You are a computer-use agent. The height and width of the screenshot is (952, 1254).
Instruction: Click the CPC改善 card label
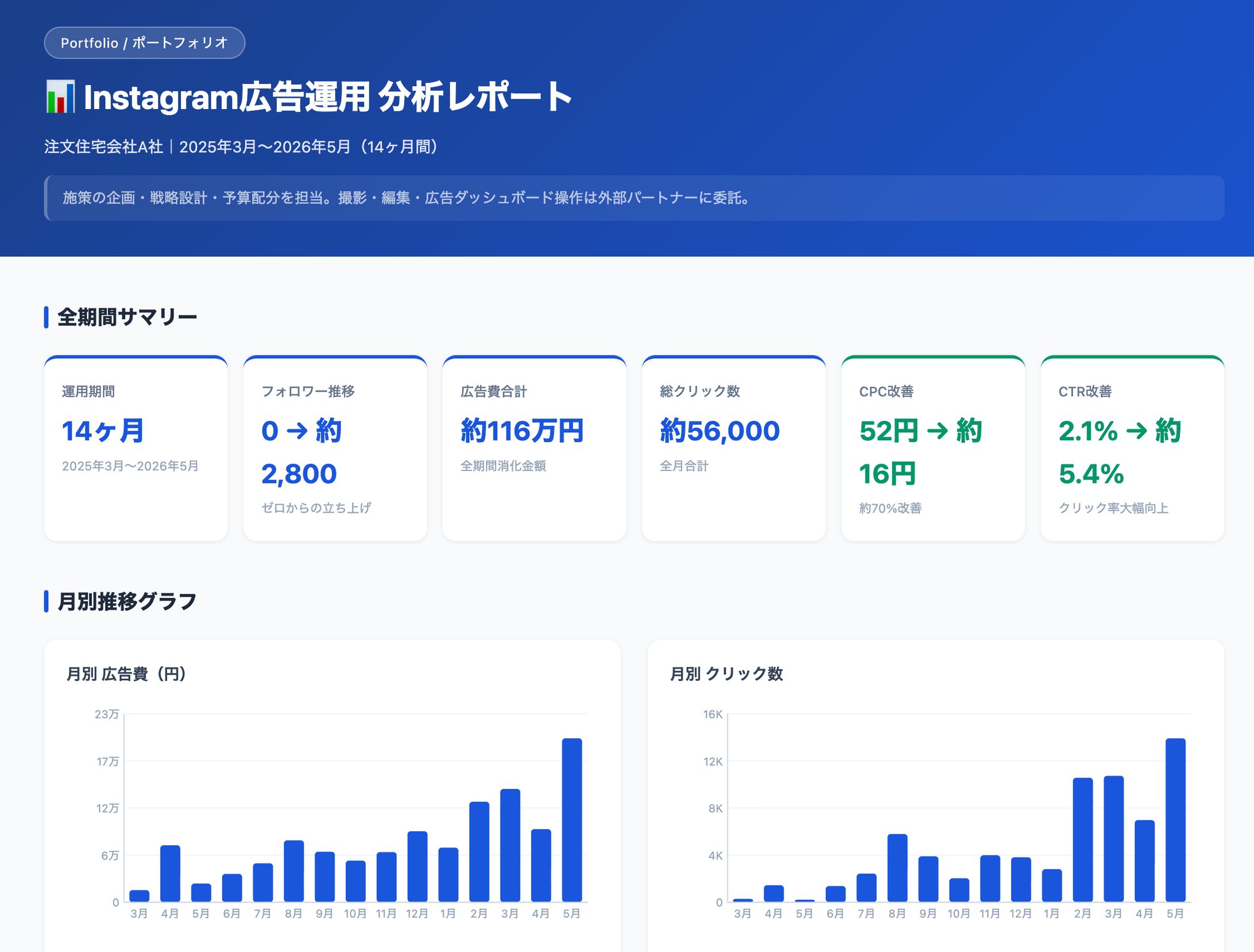coord(886,392)
